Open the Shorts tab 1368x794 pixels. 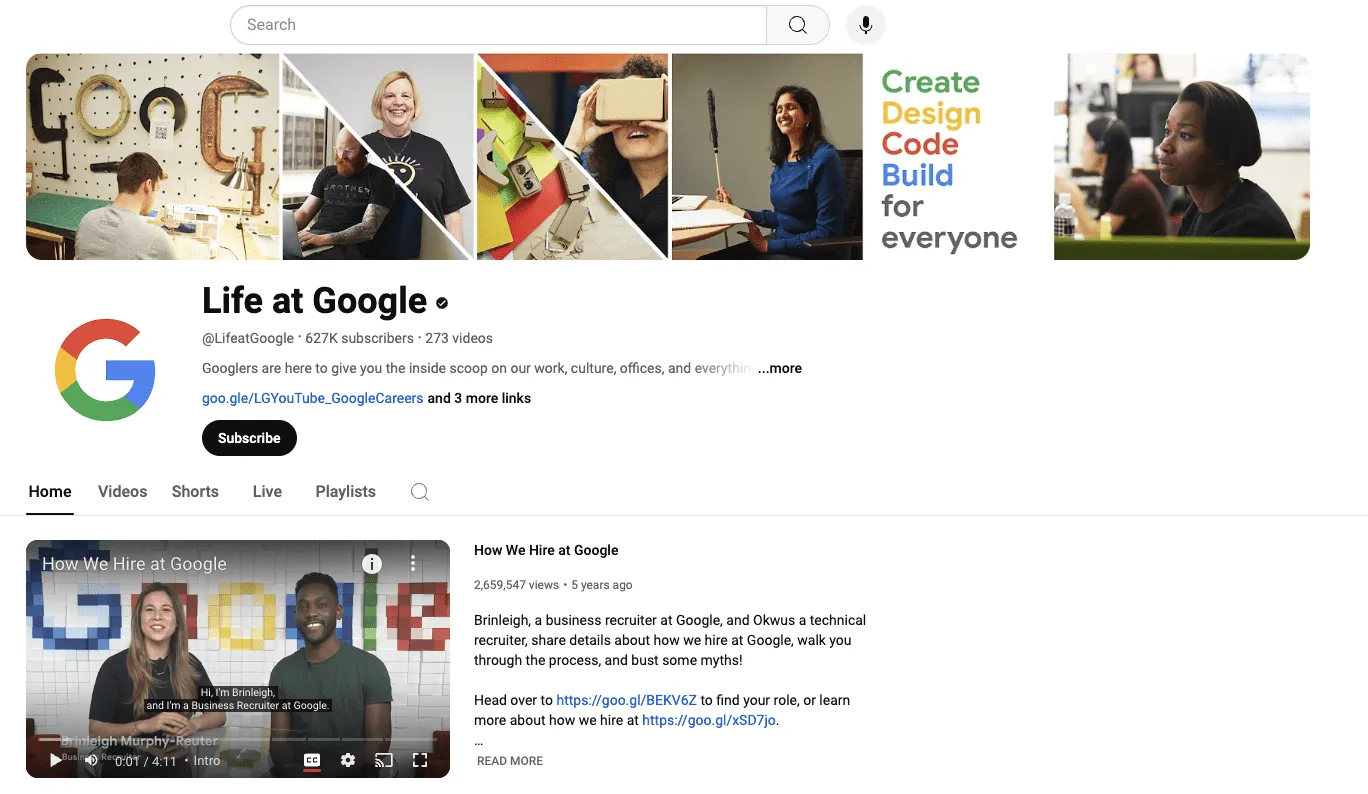click(x=195, y=492)
